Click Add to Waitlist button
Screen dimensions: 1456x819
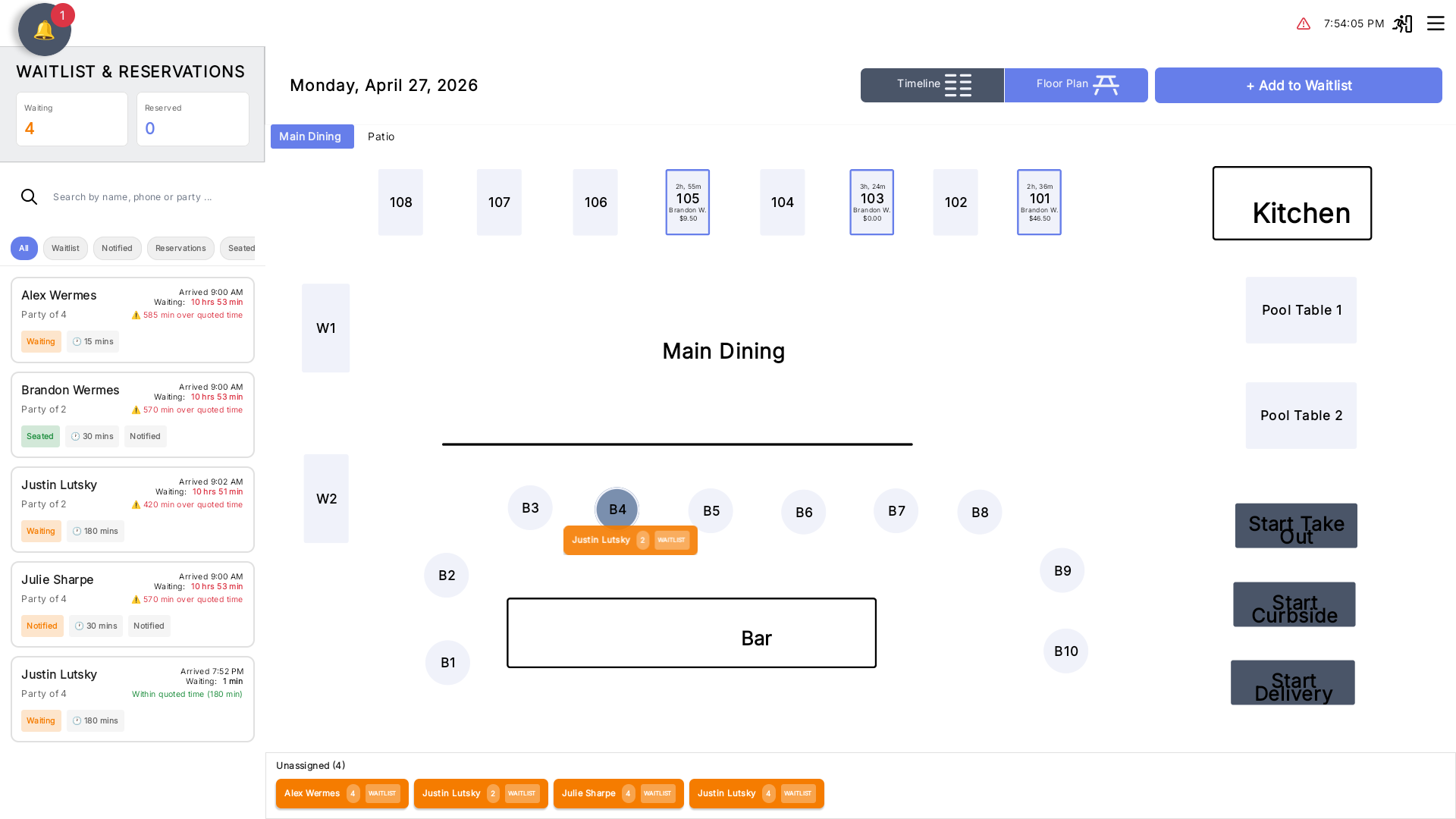[1298, 86]
